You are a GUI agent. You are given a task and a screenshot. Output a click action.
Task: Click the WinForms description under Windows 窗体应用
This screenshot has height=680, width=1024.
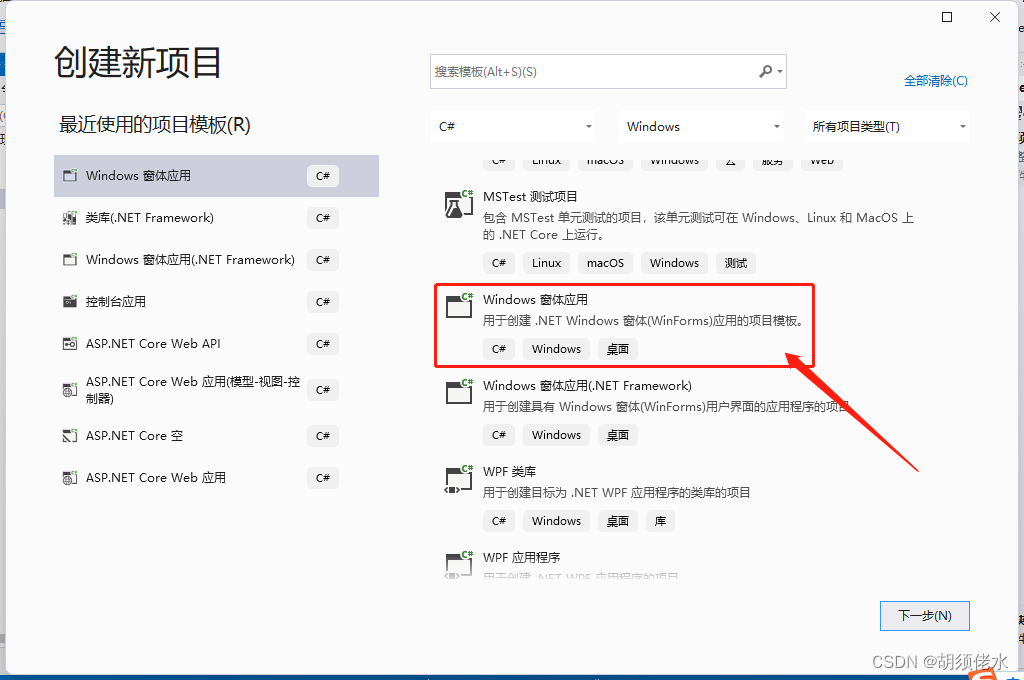645,320
